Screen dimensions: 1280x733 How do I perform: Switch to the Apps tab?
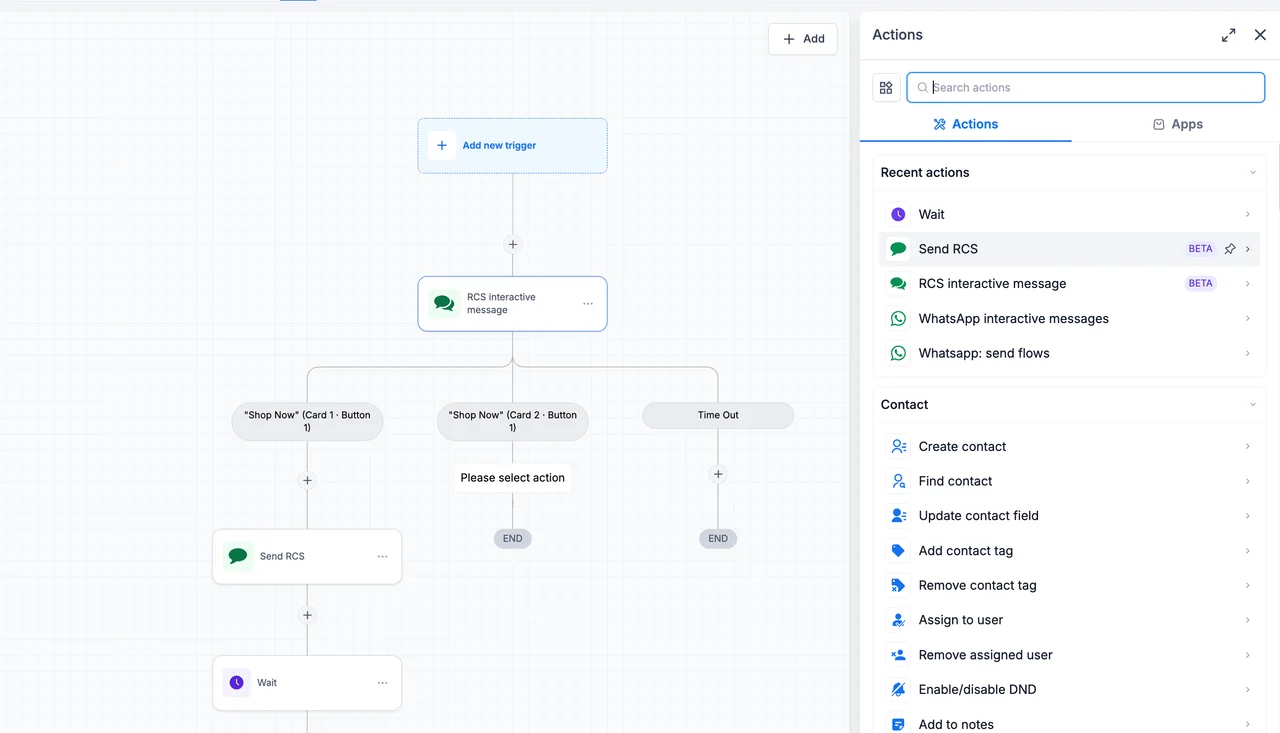coord(1177,124)
